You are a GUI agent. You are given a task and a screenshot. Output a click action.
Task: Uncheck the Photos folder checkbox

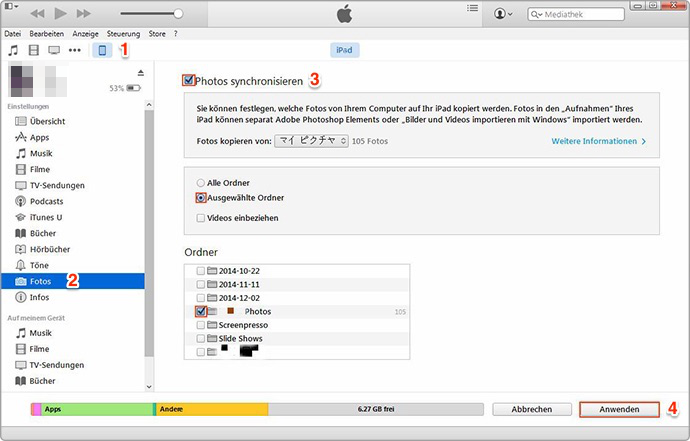201,312
